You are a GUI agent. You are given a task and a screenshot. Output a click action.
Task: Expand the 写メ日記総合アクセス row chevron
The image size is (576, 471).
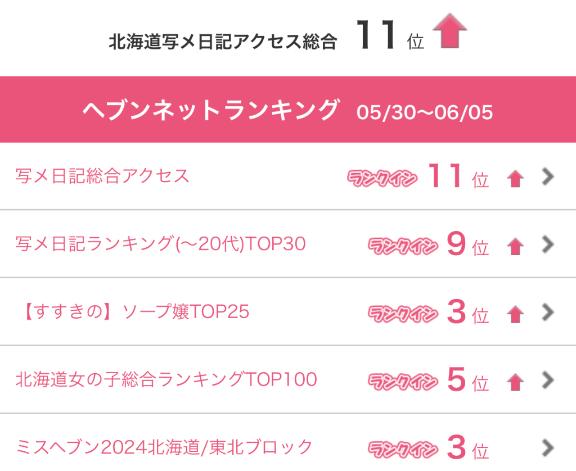(x=548, y=177)
